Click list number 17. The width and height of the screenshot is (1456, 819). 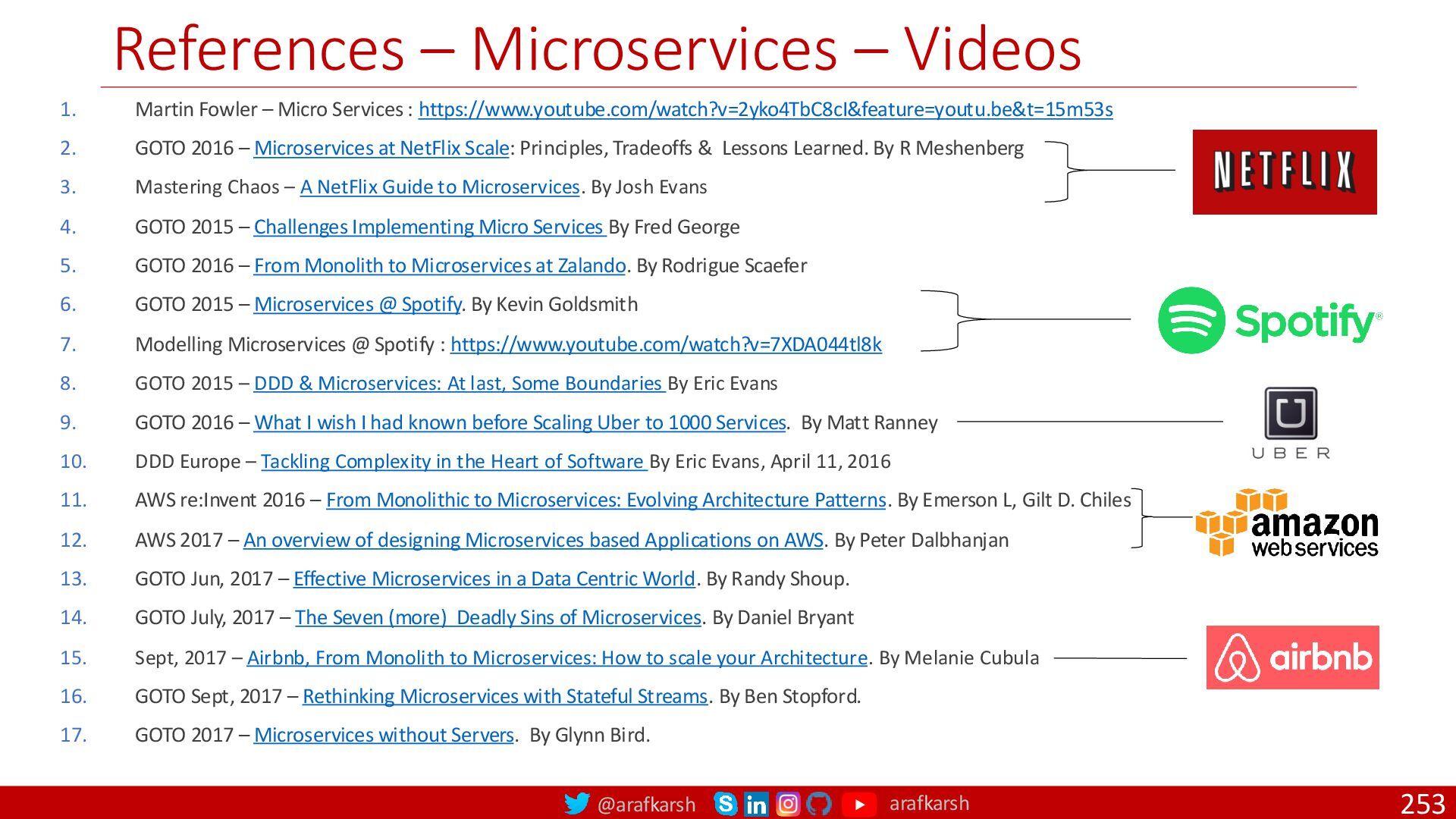point(74,735)
